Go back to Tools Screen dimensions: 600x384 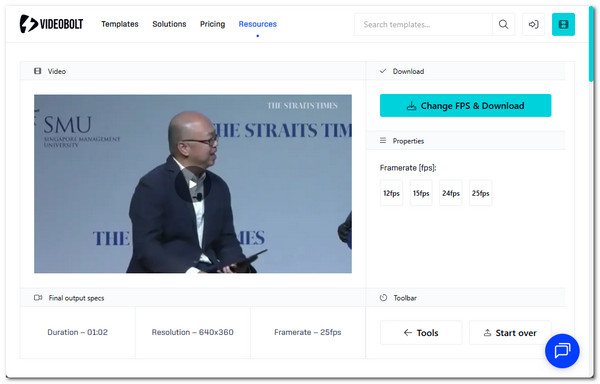tap(421, 333)
